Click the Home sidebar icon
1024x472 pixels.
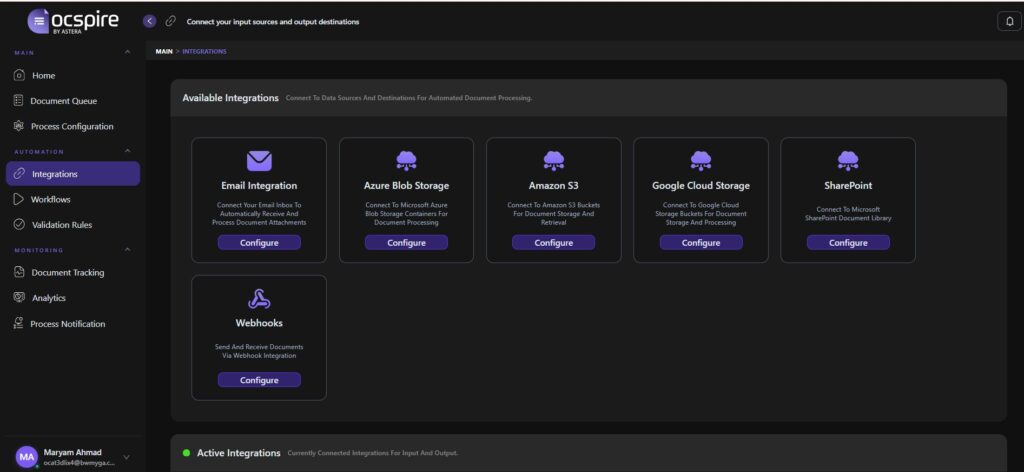20,75
